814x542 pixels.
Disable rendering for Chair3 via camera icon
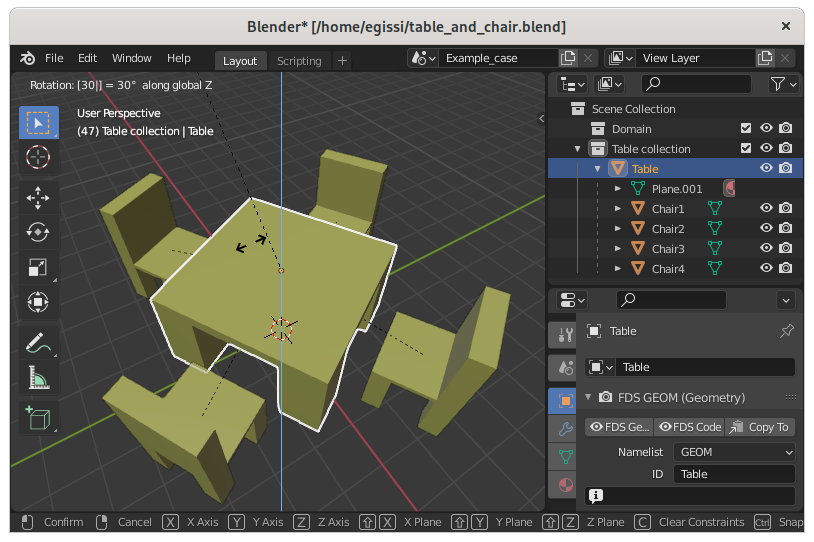[x=786, y=249]
